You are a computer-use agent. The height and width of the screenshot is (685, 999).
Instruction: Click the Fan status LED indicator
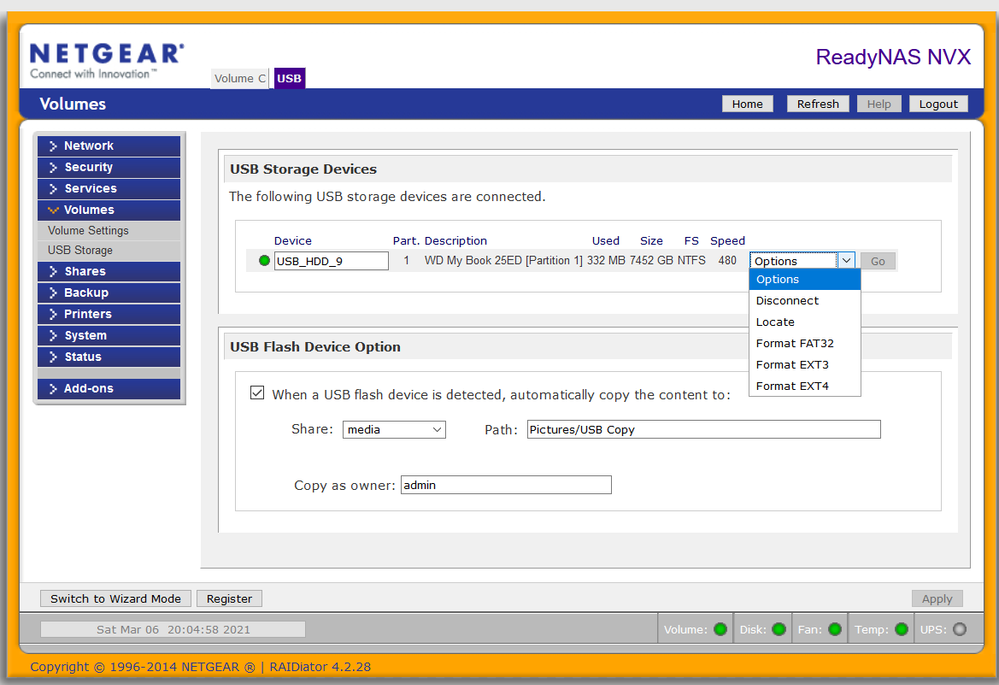tap(833, 630)
